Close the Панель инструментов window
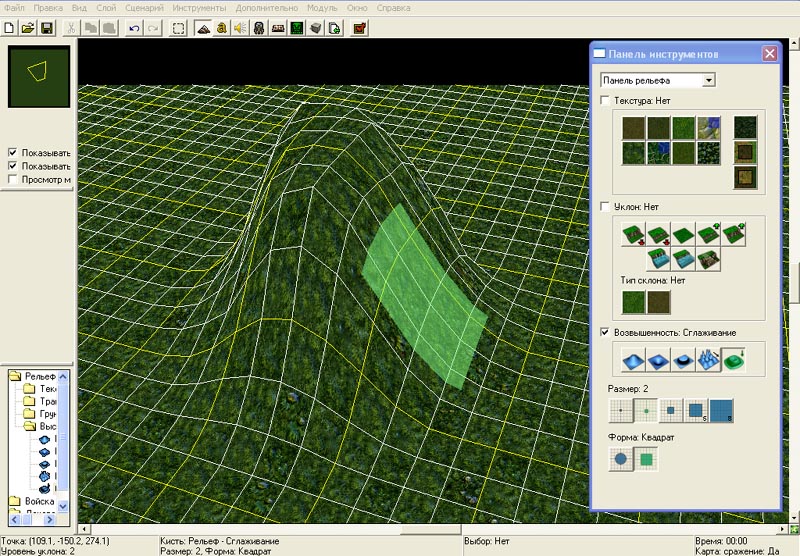The height and width of the screenshot is (556, 800). click(769, 54)
